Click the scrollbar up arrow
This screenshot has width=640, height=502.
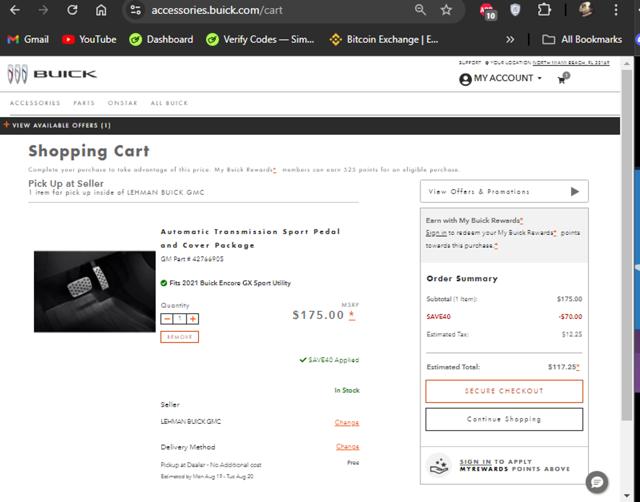click(627, 63)
